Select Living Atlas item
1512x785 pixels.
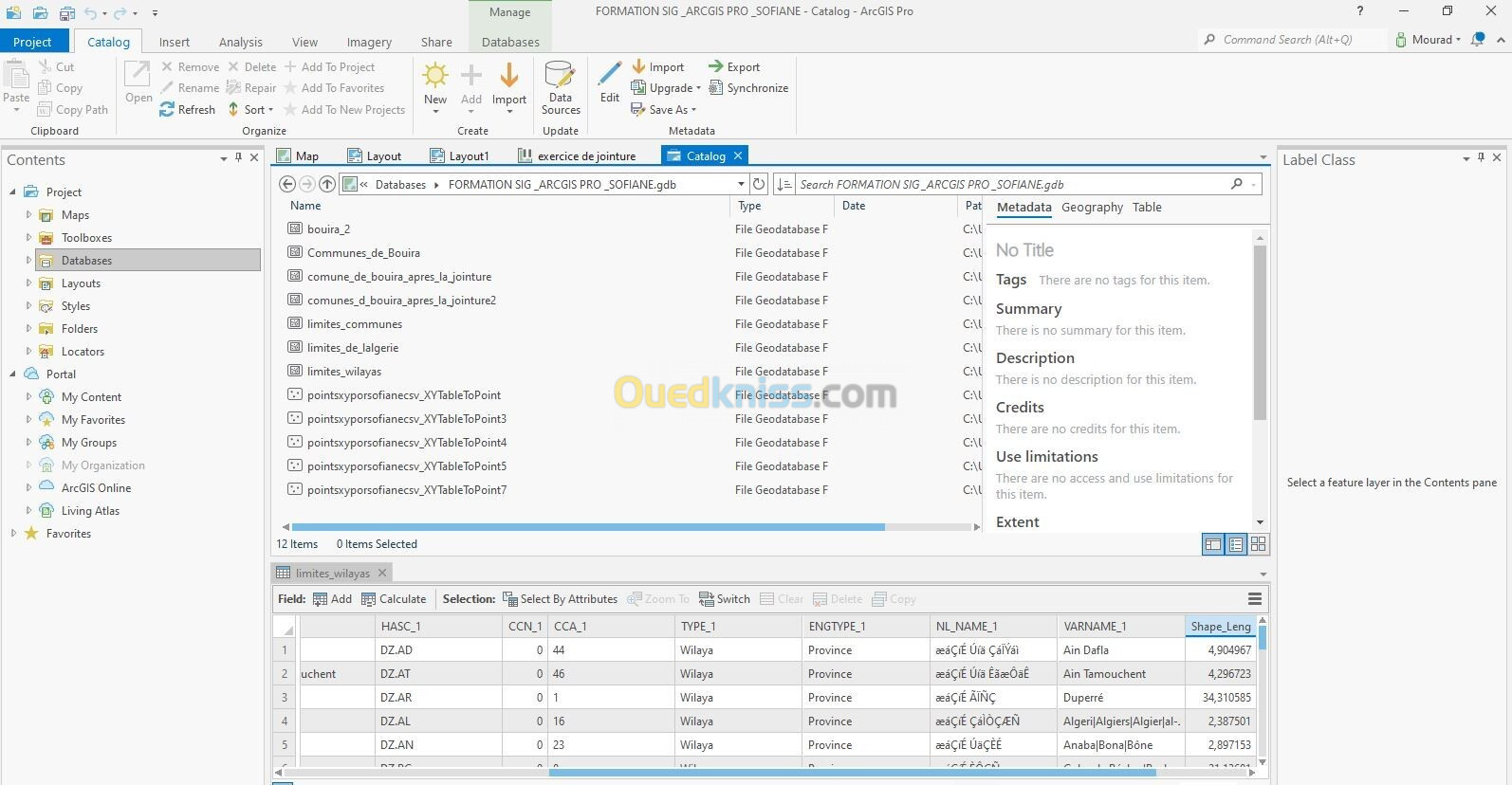[x=90, y=511]
